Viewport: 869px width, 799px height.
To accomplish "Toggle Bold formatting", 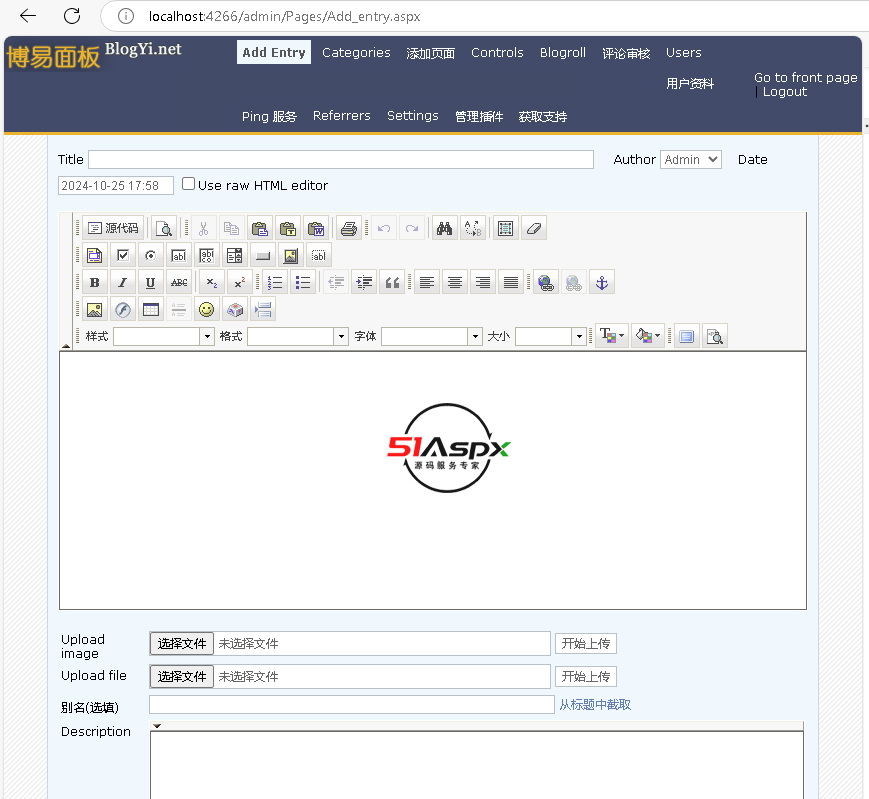I will pyautogui.click(x=95, y=283).
